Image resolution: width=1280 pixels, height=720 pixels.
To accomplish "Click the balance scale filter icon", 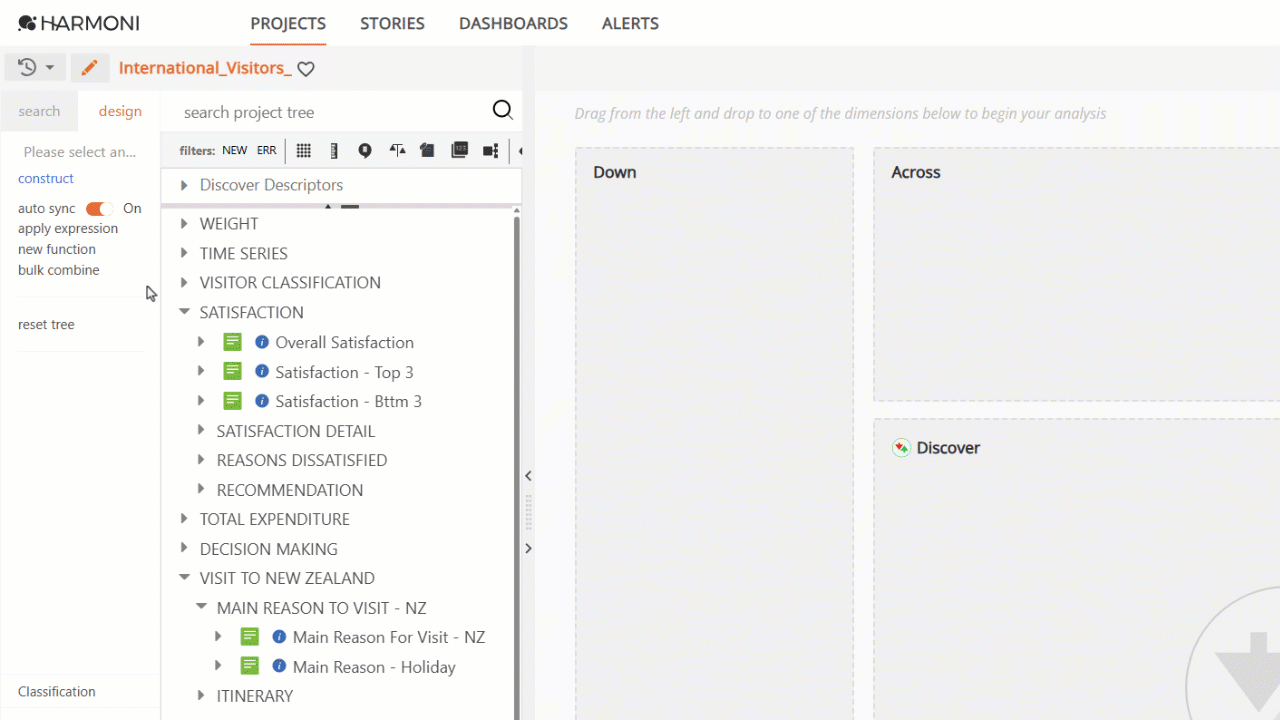I will [x=397, y=151].
